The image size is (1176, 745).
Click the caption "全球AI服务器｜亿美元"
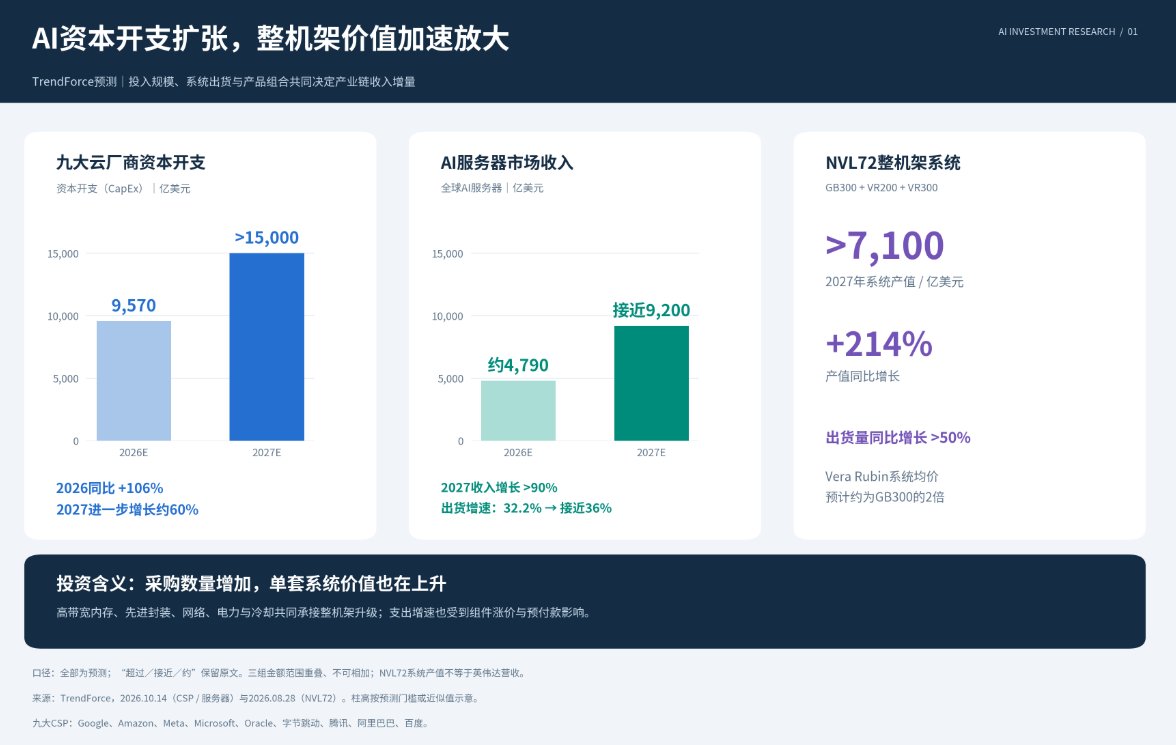[x=492, y=188]
